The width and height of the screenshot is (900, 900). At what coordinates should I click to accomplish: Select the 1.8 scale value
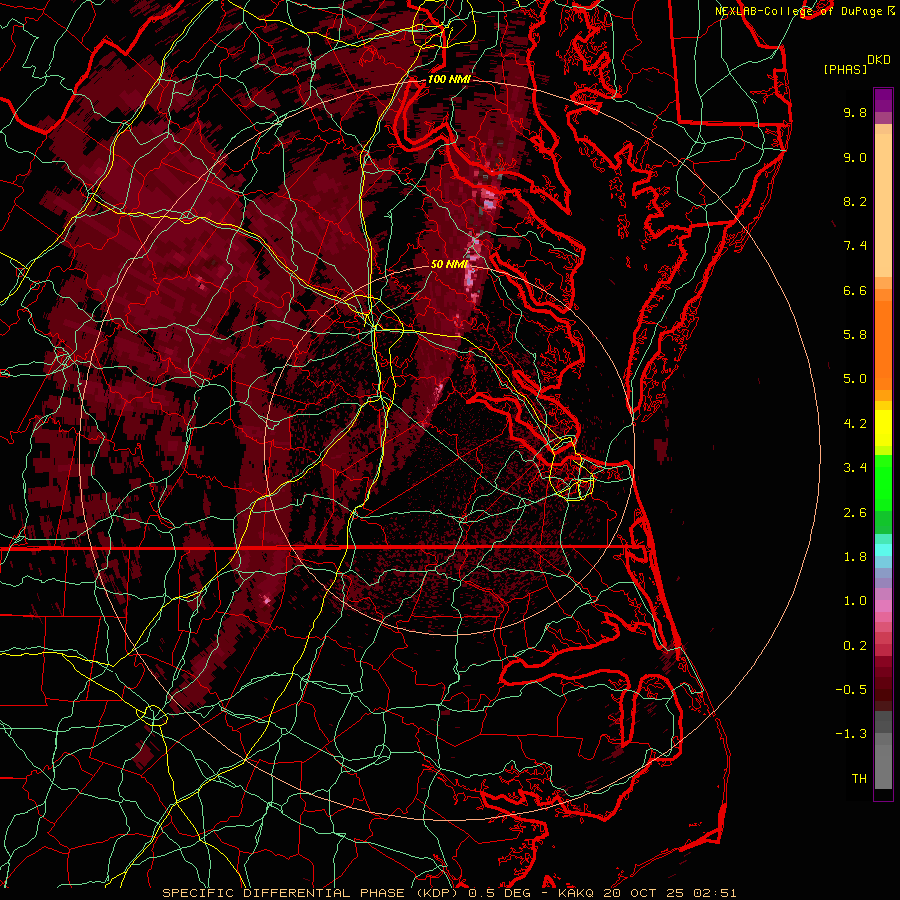[x=855, y=557]
